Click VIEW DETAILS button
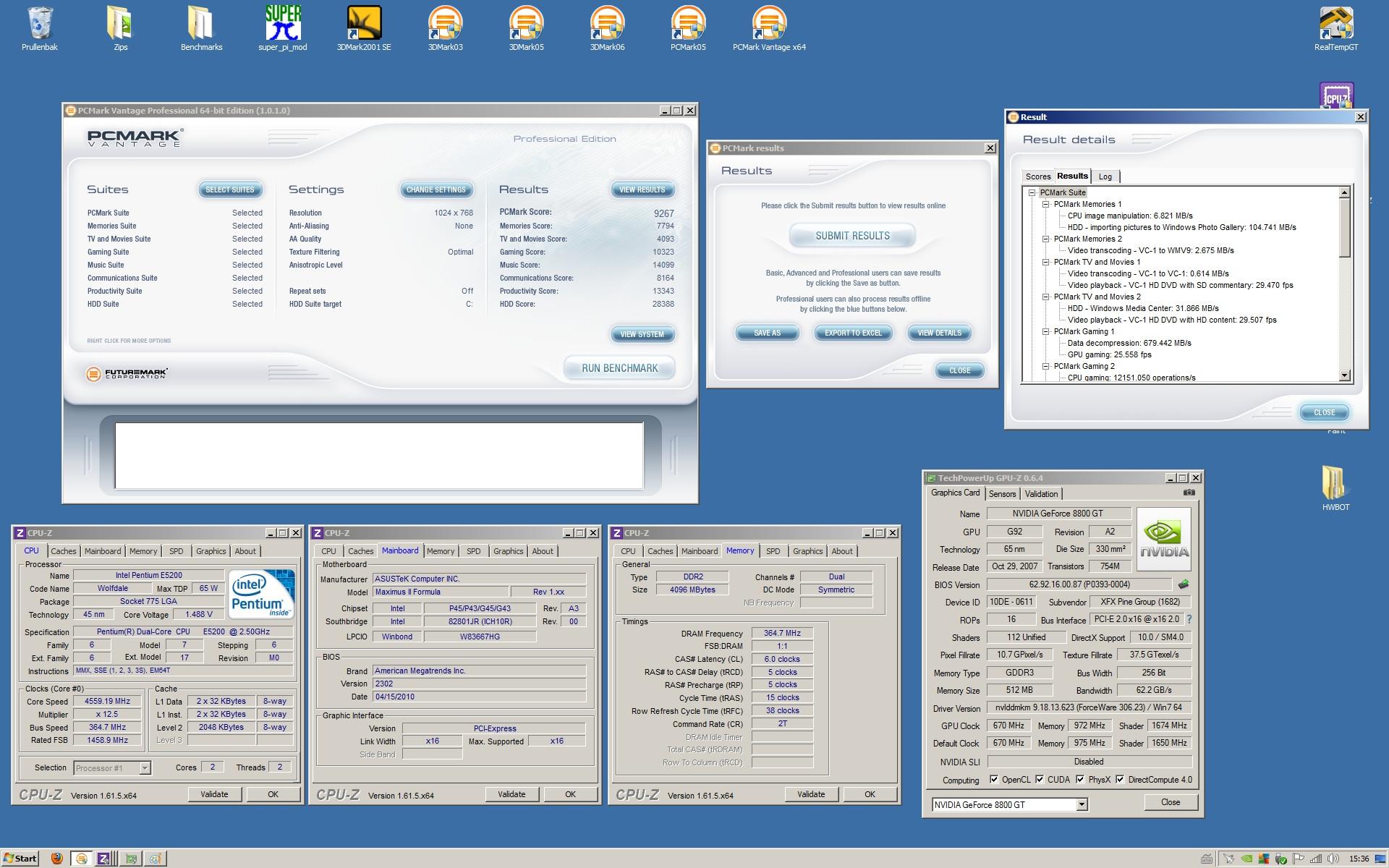Viewport: 1389px width, 868px height. (939, 333)
